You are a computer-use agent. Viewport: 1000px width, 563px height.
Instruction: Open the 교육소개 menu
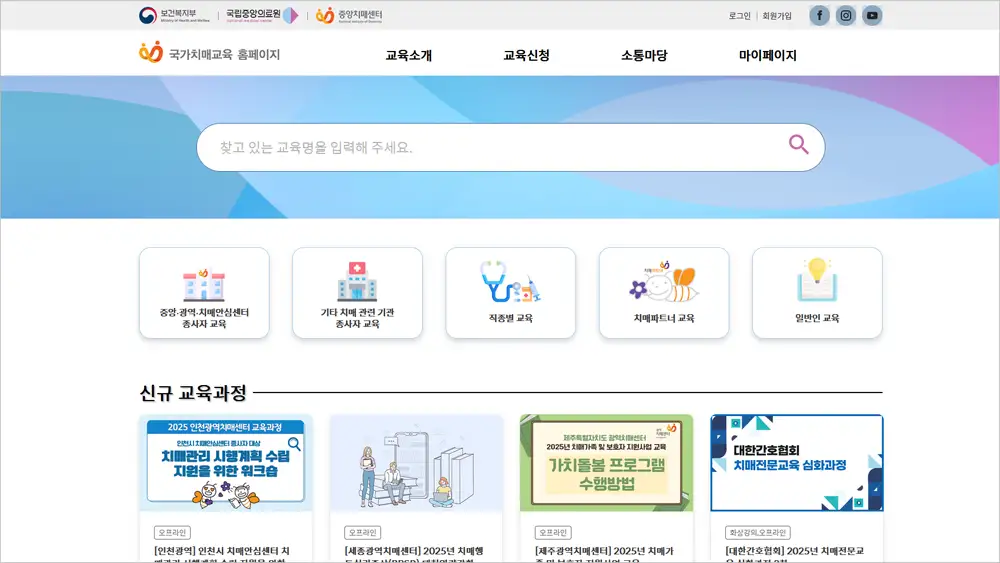408,56
